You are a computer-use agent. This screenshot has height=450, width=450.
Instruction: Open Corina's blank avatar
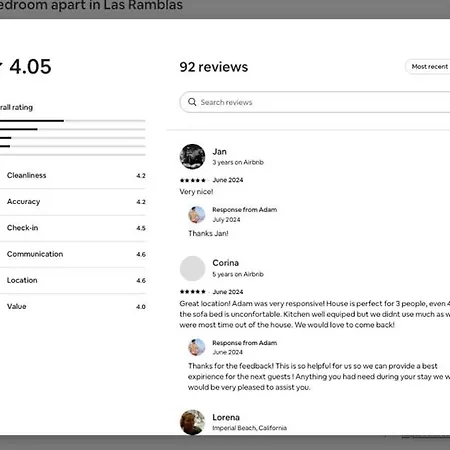click(x=192, y=268)
